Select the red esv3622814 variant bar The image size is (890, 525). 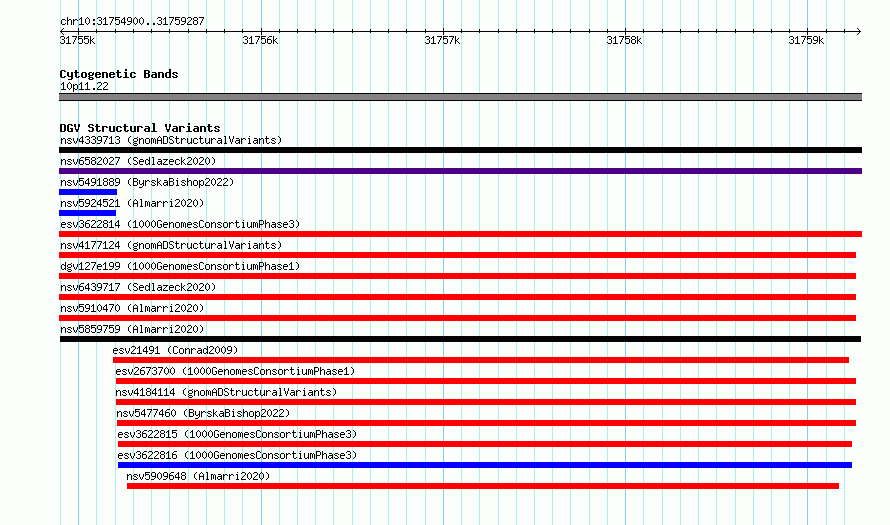460,234
